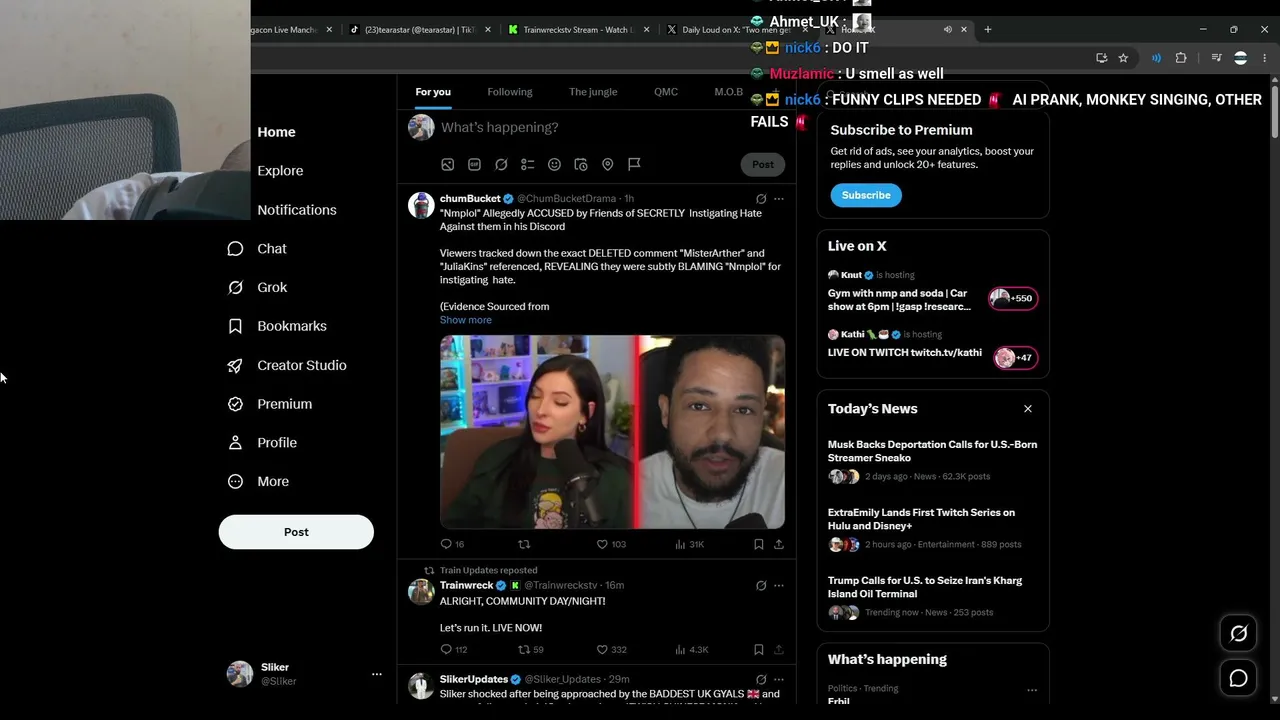
Task: Switch to the tearastar TikTok browser tab
Action: [x=420, y=30]
